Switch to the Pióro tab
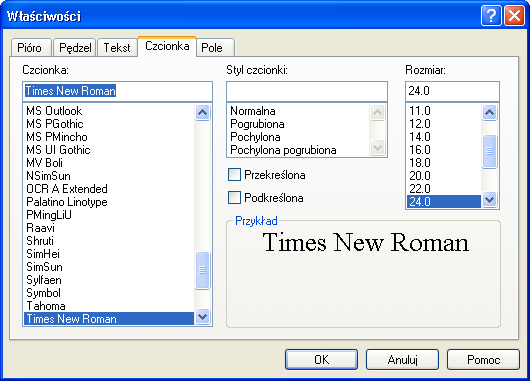 tap(30, 48)
